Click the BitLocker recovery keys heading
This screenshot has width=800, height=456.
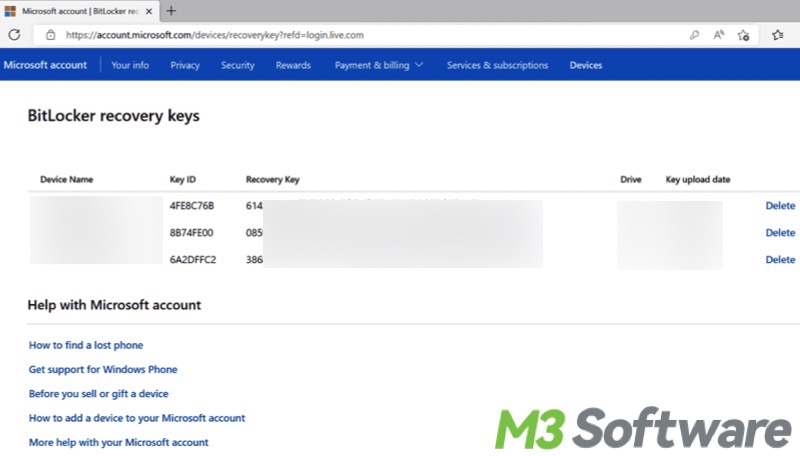(113, 116)
